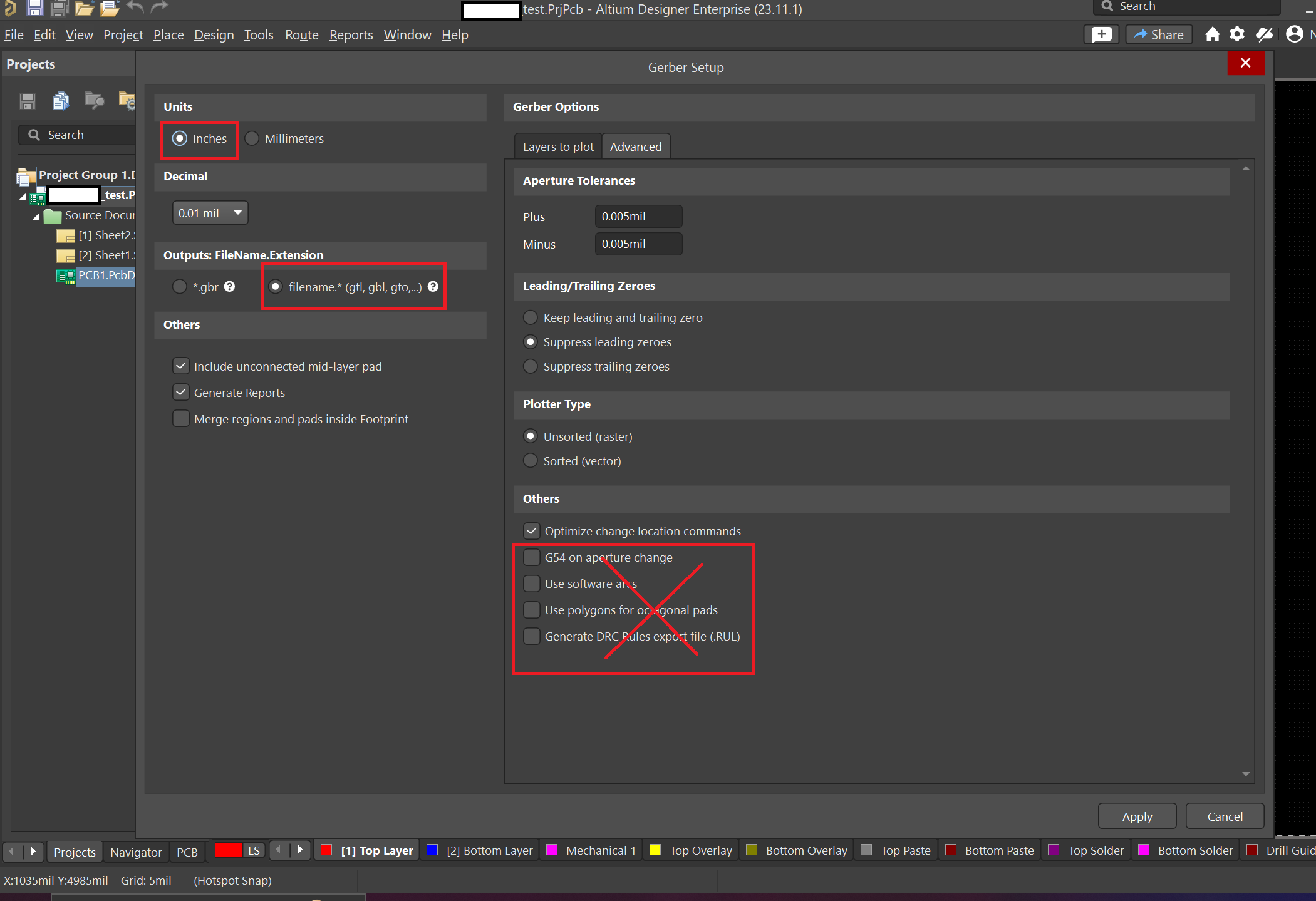Screen dimensions: 1316x901
Task: Click the Cancel button
Action: (x=1225, y=816)
